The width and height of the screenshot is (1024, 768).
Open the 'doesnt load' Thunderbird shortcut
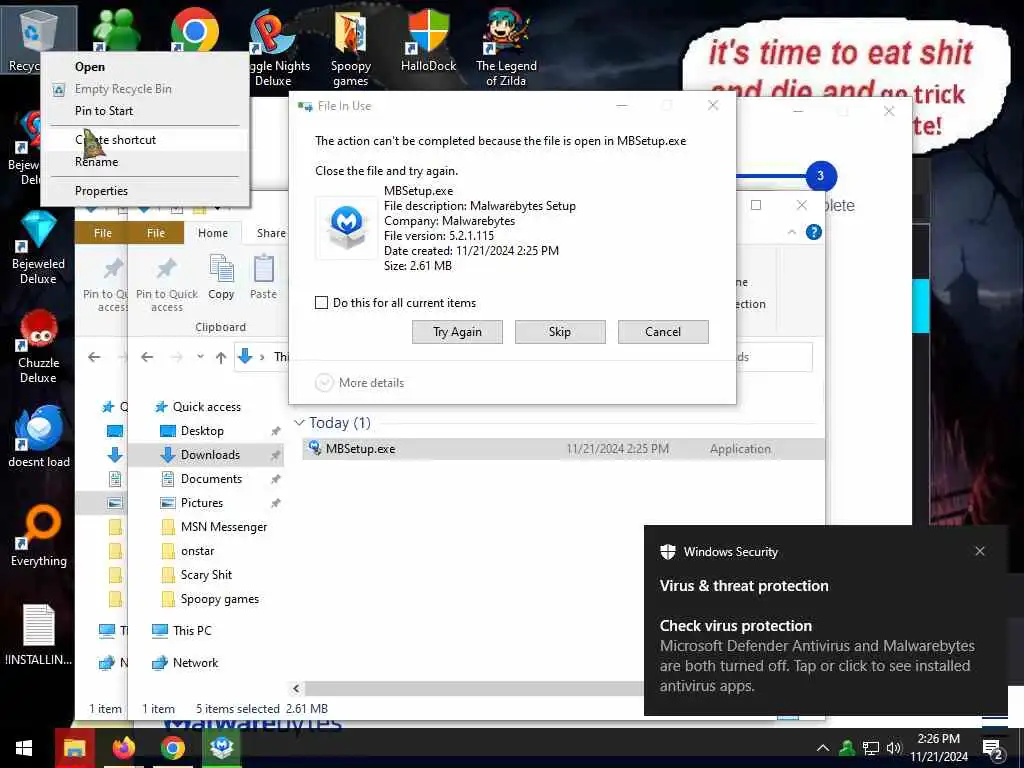click(39, 437)
